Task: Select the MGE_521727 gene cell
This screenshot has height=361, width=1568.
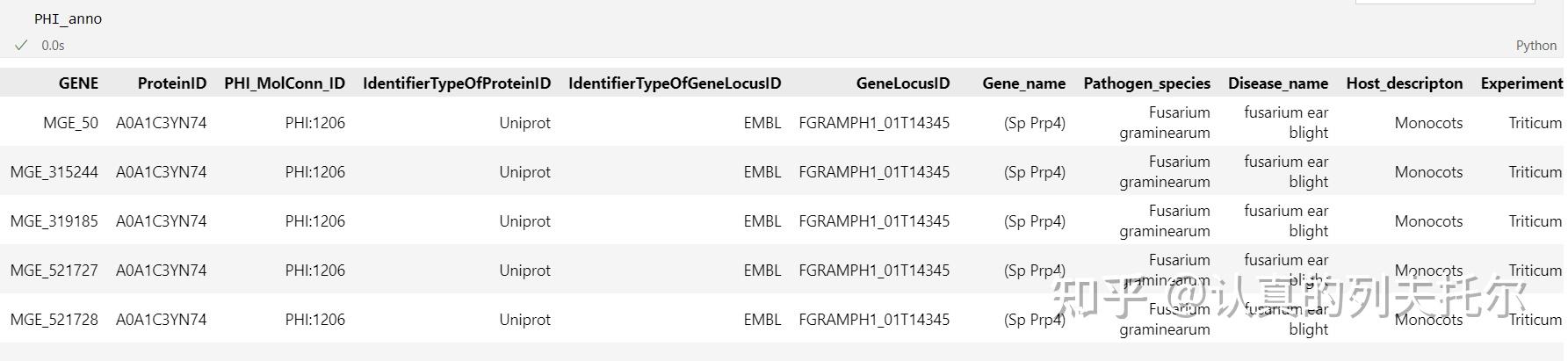Action: [54, 271]
